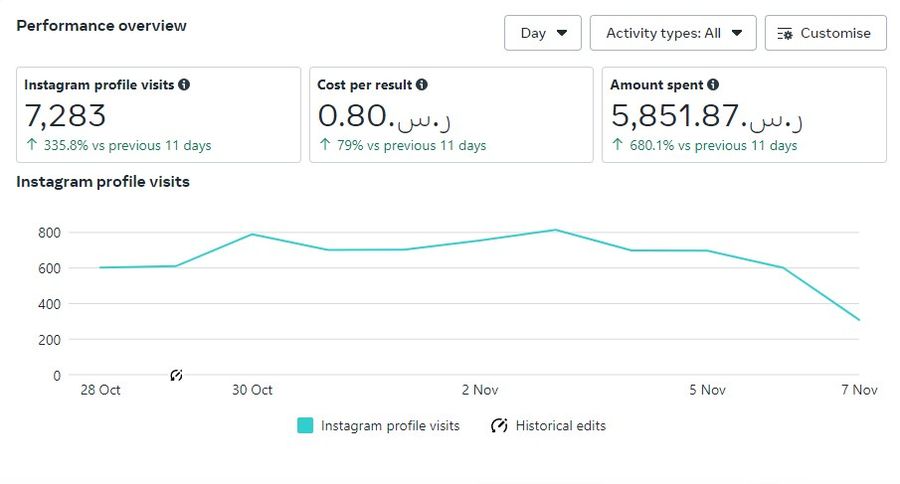Viewport: 900px width, 484px height.
Task: Show info tooltip for Cost per result
Action: (x=422, y=84)
